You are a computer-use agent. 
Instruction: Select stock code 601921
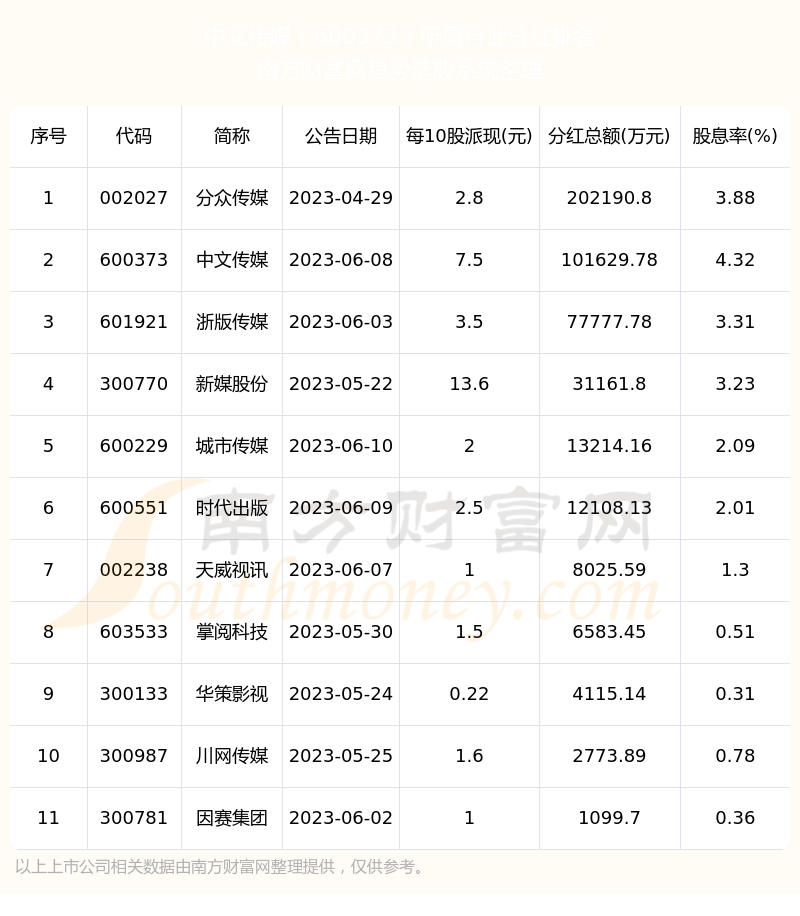click(134, 322)
